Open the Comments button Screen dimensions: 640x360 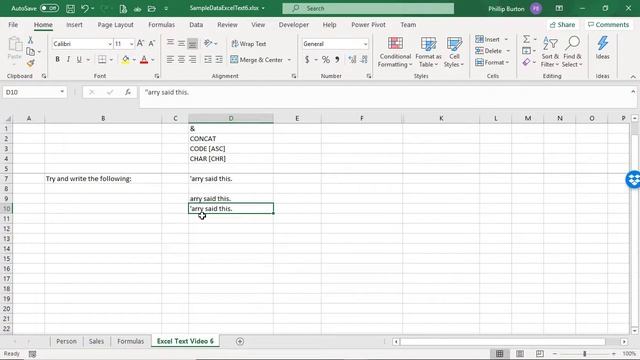tap(608, 25)
